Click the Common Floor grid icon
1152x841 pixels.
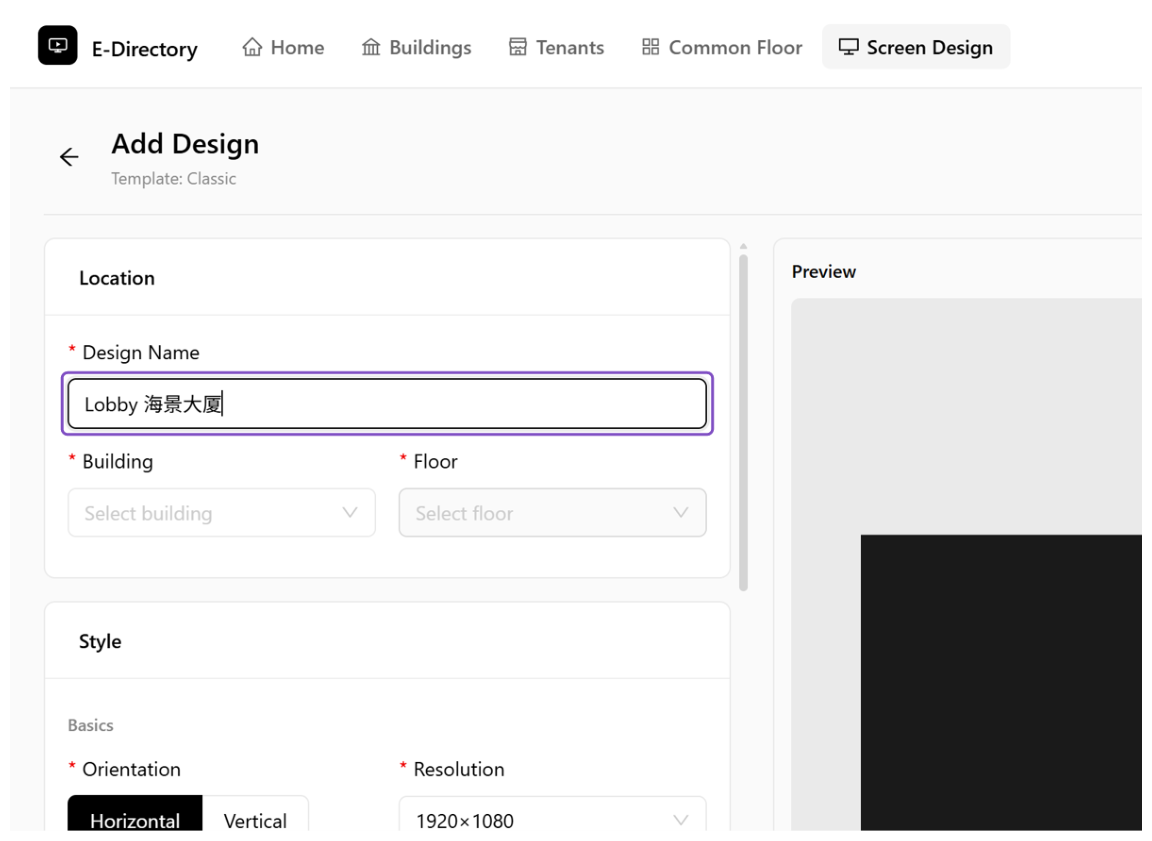coord(650,47)
